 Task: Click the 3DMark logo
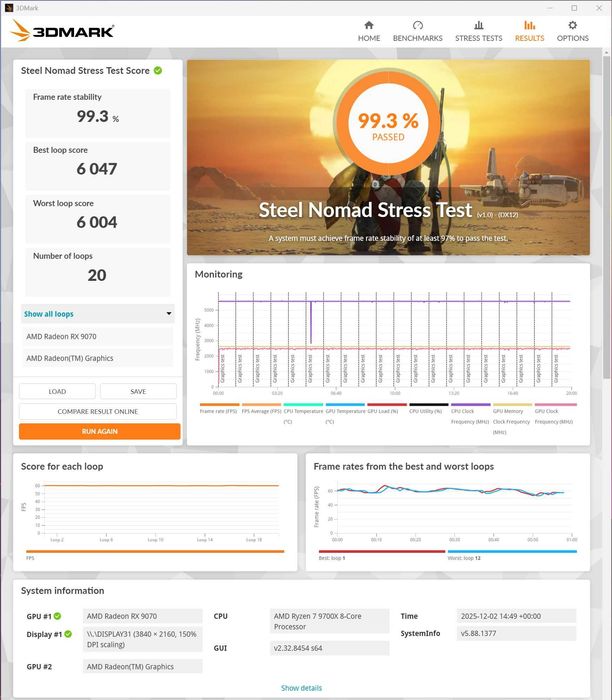coord(62,31)
